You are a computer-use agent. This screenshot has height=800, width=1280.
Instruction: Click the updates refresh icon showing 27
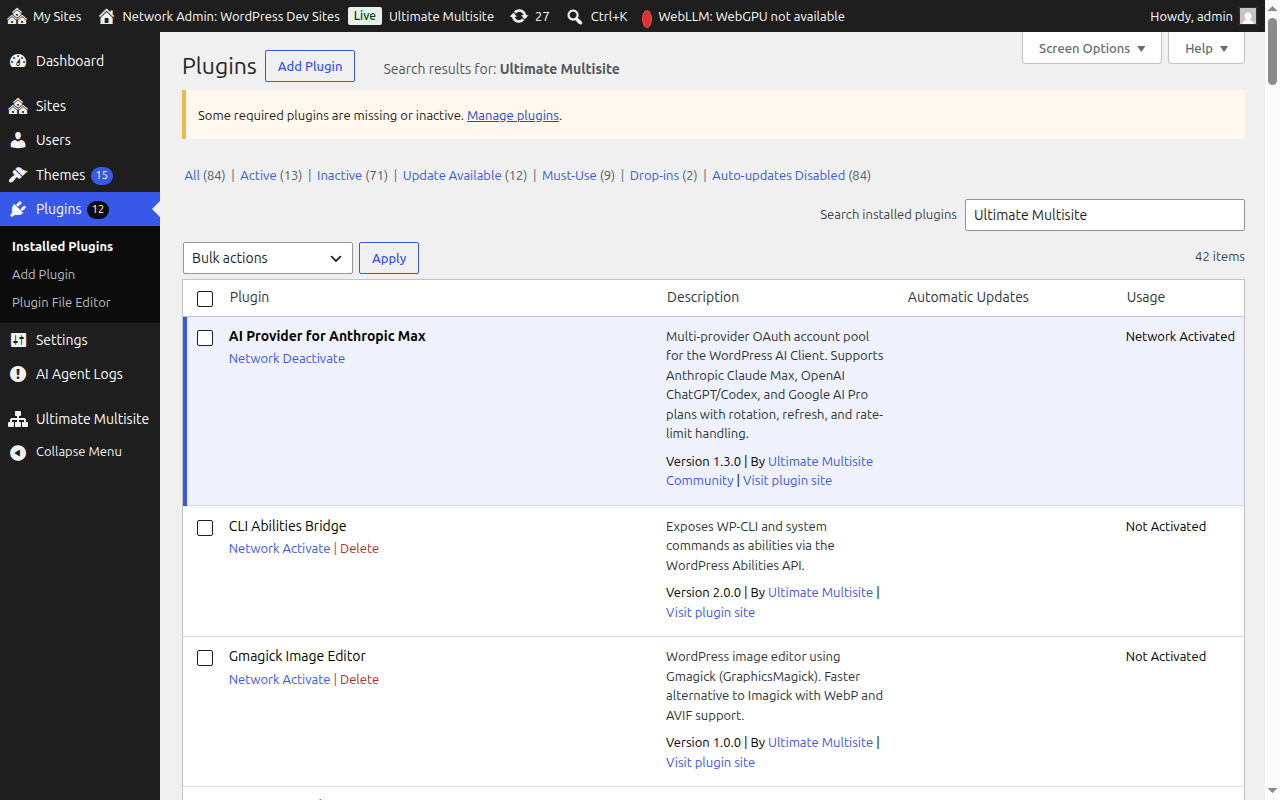tap(518, 16)
